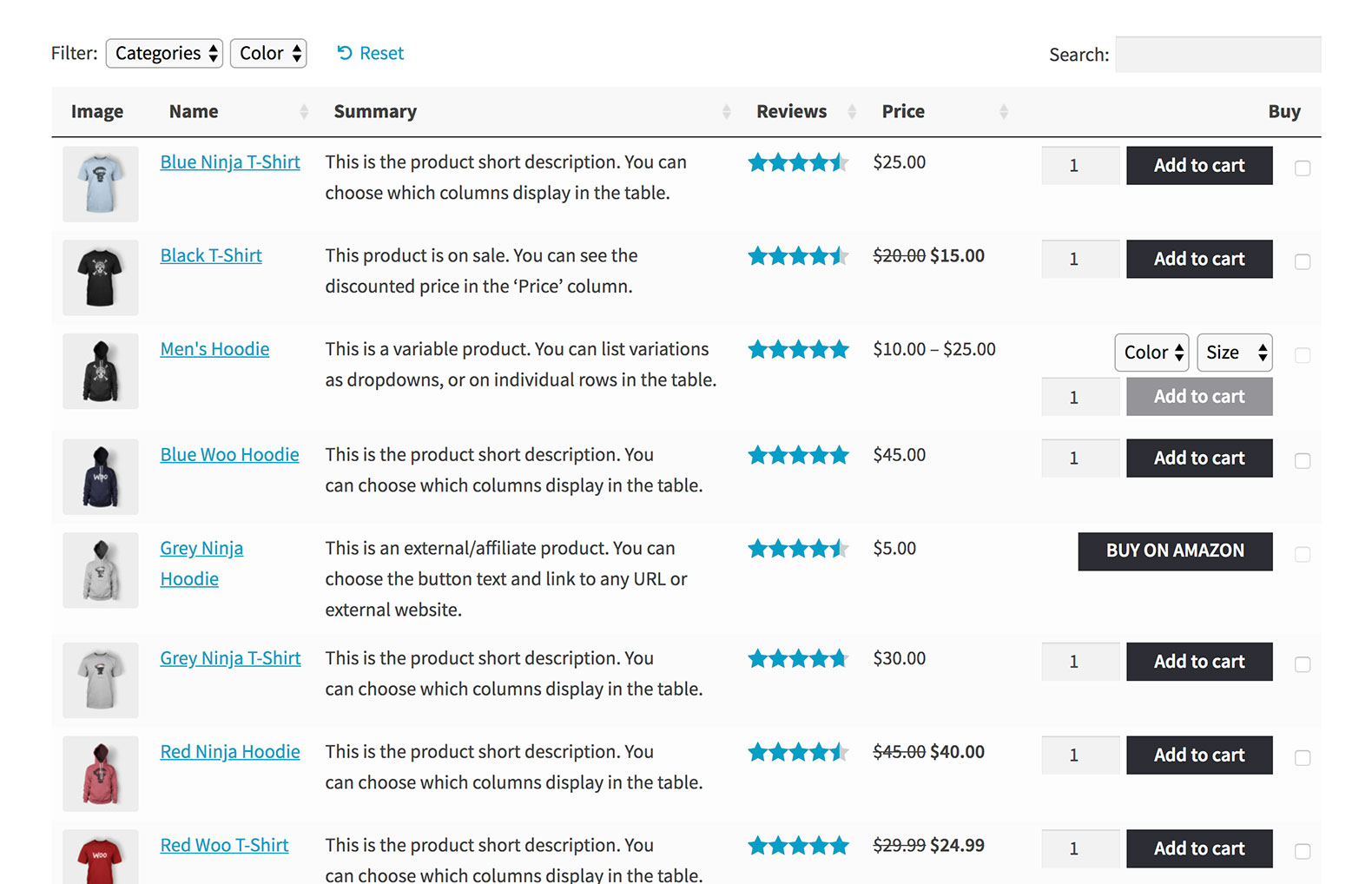Click the Image column header
1372x884 pixels.
97,111
